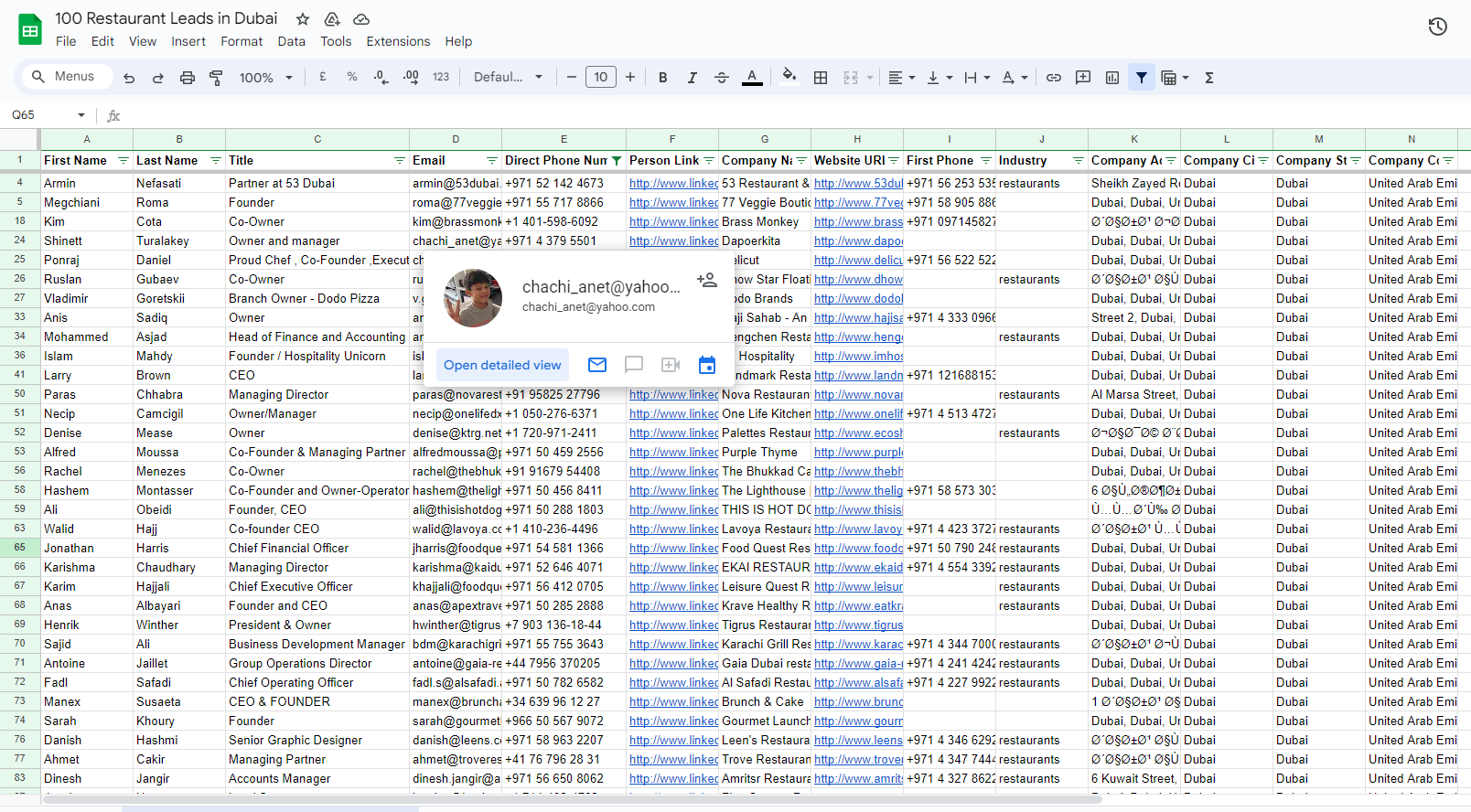Format as percent
This screenshot has width=1471, height=812.
(352, 78)
